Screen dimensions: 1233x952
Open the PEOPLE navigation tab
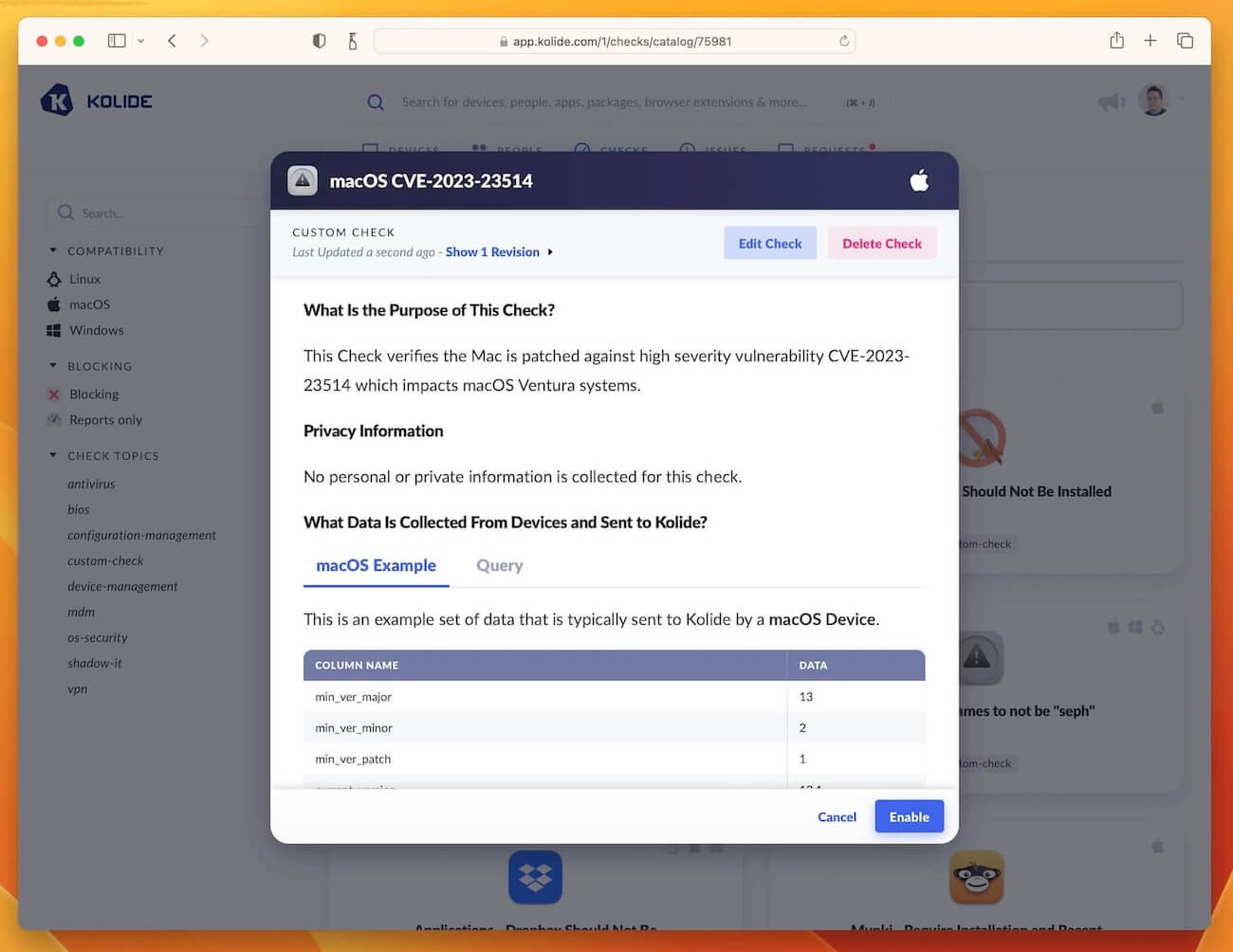[507, 149]
